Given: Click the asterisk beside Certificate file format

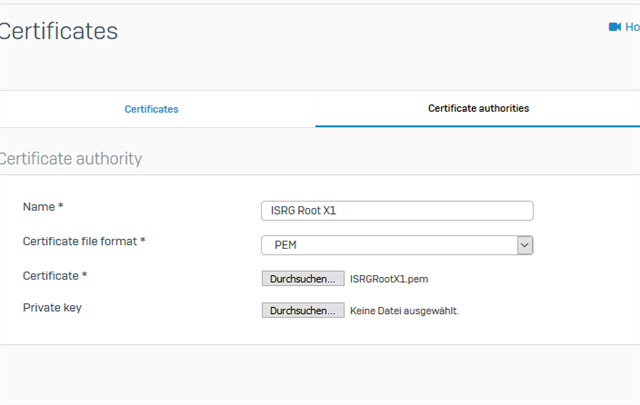Looking at the screenshot, I should (x=143, y=240).
